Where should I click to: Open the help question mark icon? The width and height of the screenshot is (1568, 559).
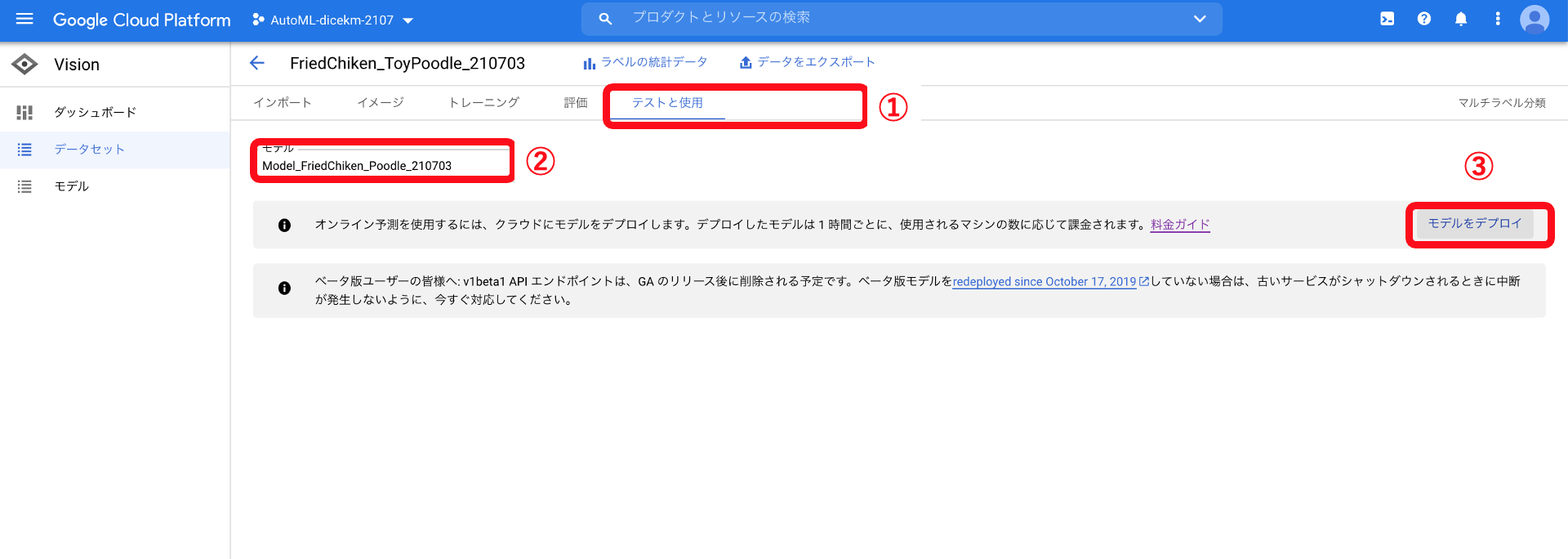tap(1423, 19)
